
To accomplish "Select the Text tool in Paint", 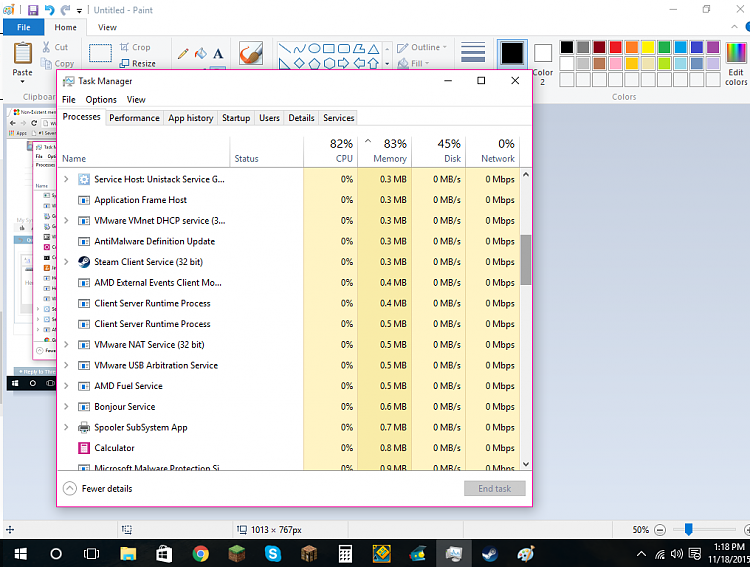I will tap(218, 53).
